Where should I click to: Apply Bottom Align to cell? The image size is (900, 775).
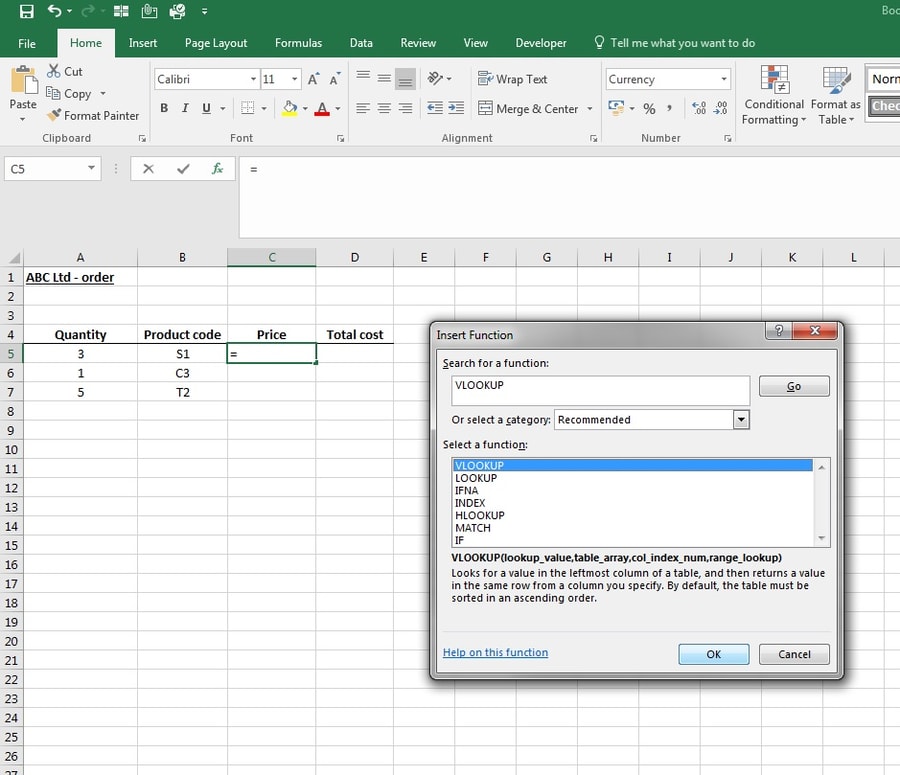[x=405, y=78]
